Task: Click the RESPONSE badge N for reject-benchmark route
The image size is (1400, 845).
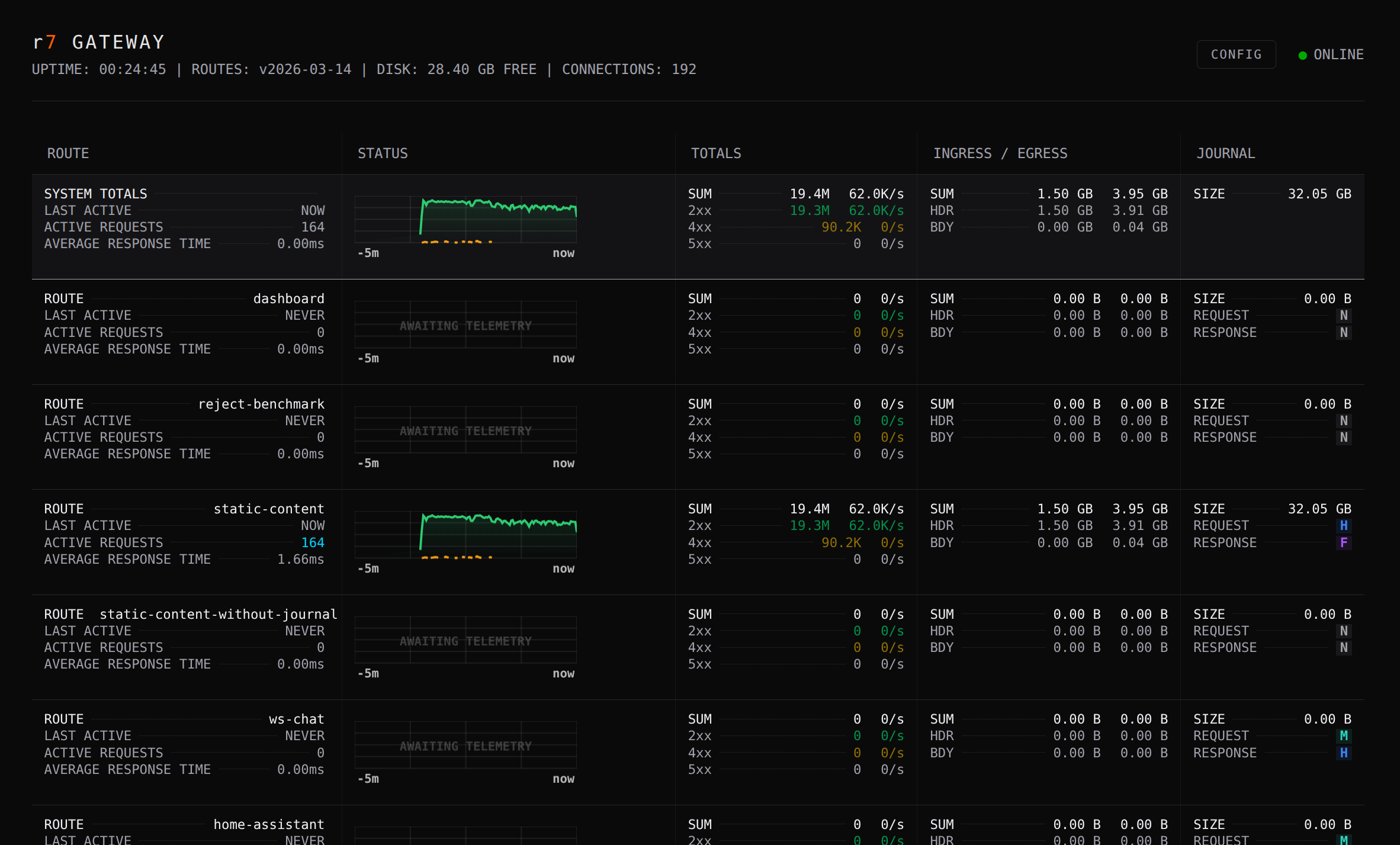Action: (1344, 438)
